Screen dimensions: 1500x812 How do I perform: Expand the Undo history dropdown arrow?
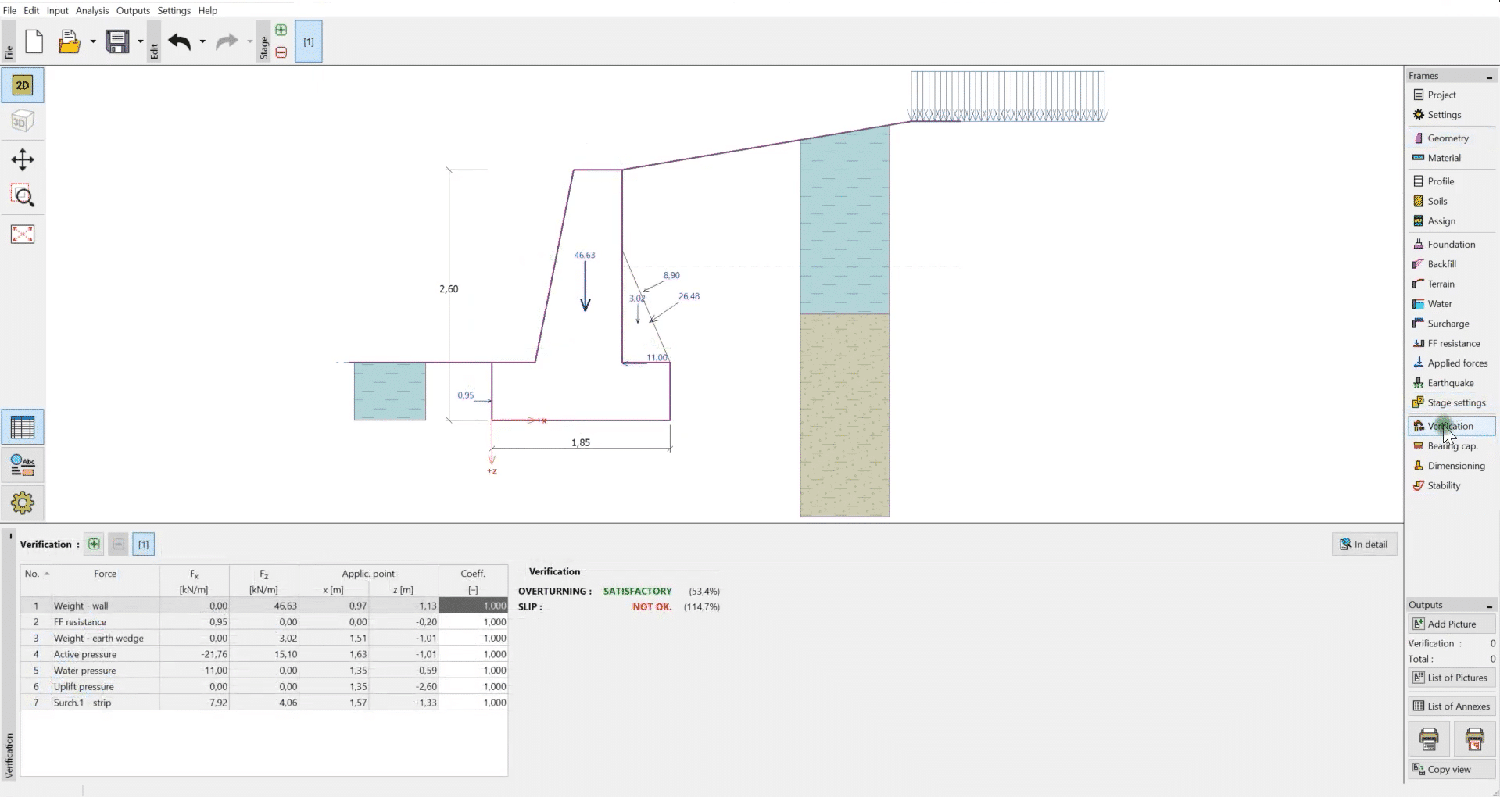tap(202, 41)
